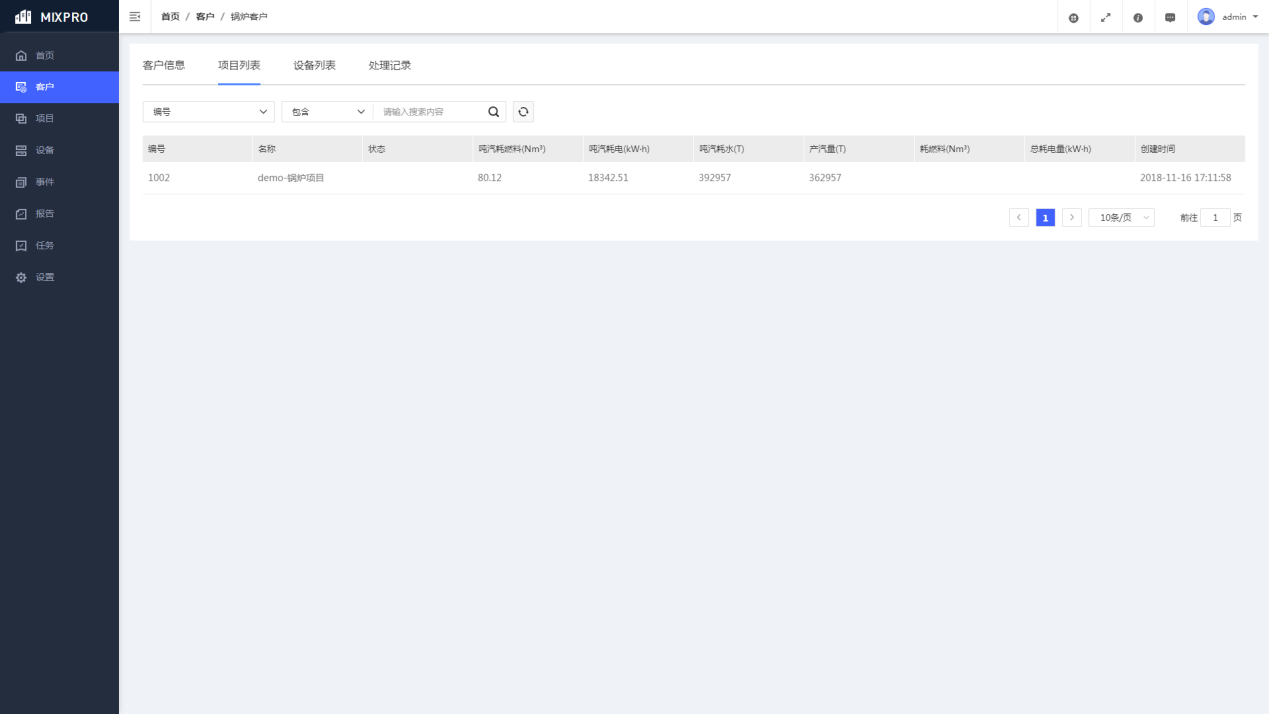Image resolution: width=1269 pixels, height=714 pixels.
Task: Go to 设备 in the sidebar
Action: (45, 150)
